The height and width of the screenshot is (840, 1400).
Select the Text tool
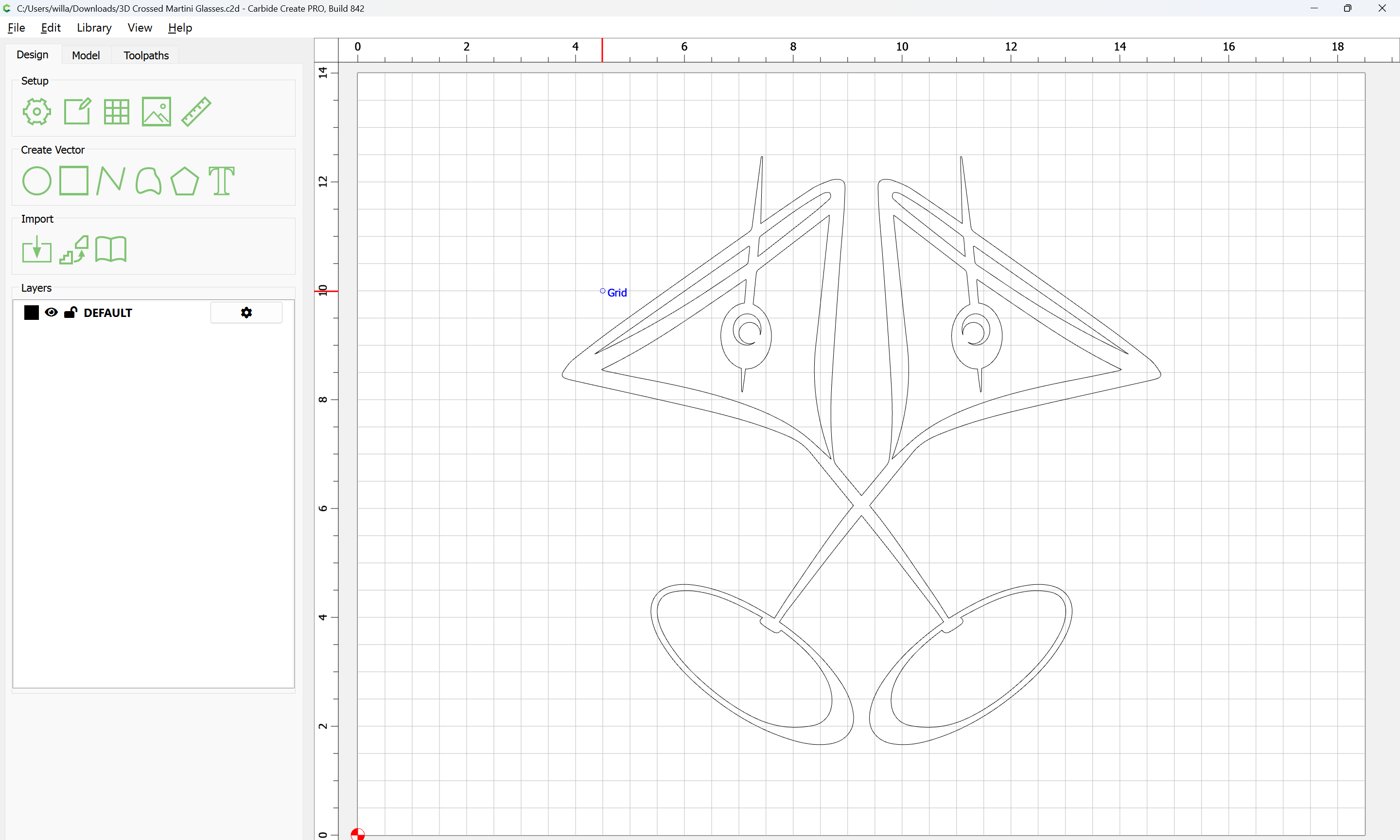pyautogui.click(x=221, y=181)
